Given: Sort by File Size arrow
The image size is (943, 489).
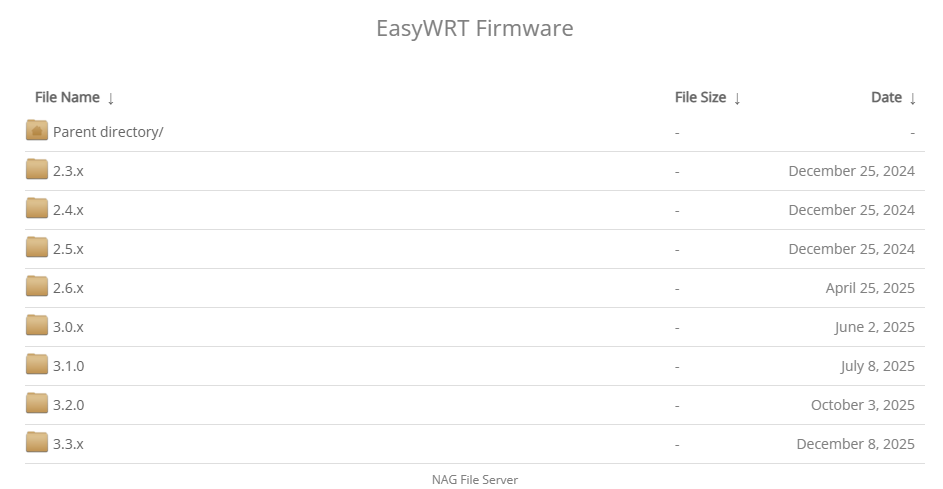Looking at the screenshot, I should click(x=737, y=98).
